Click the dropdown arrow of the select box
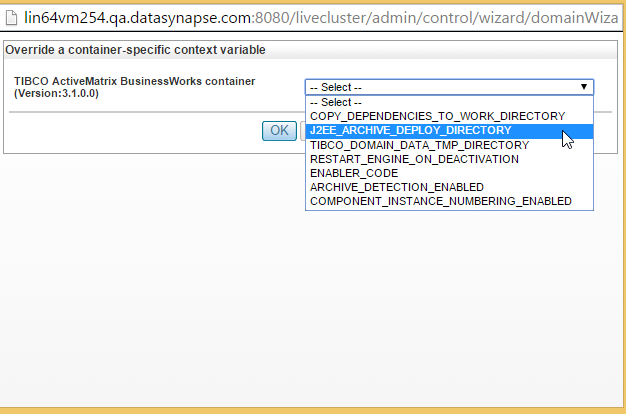The image size is (626, 414). coord(584,87)
